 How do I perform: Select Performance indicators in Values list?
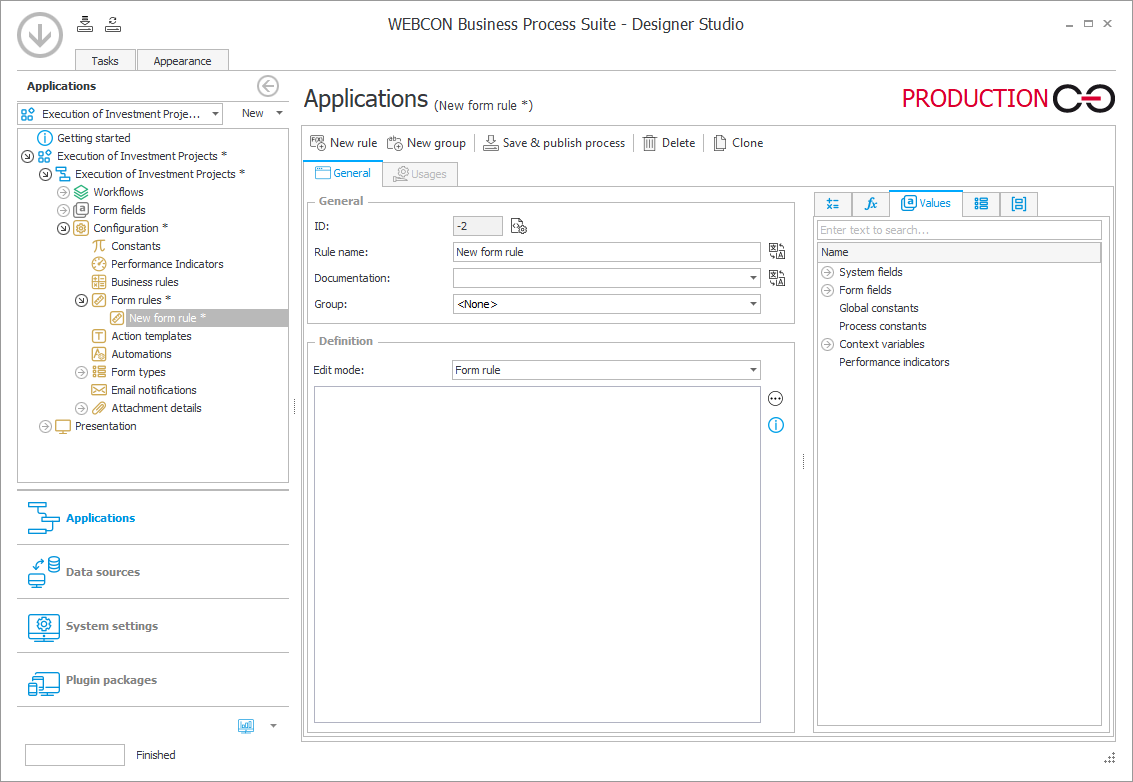point(894,362)
